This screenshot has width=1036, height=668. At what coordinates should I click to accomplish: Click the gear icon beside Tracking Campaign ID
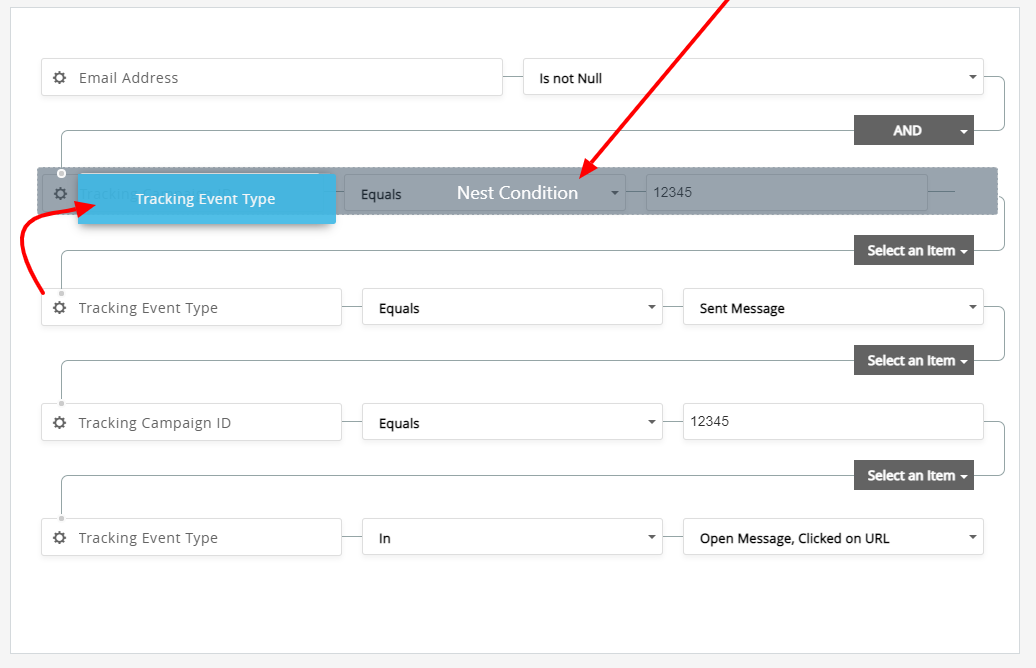[59, 423]
